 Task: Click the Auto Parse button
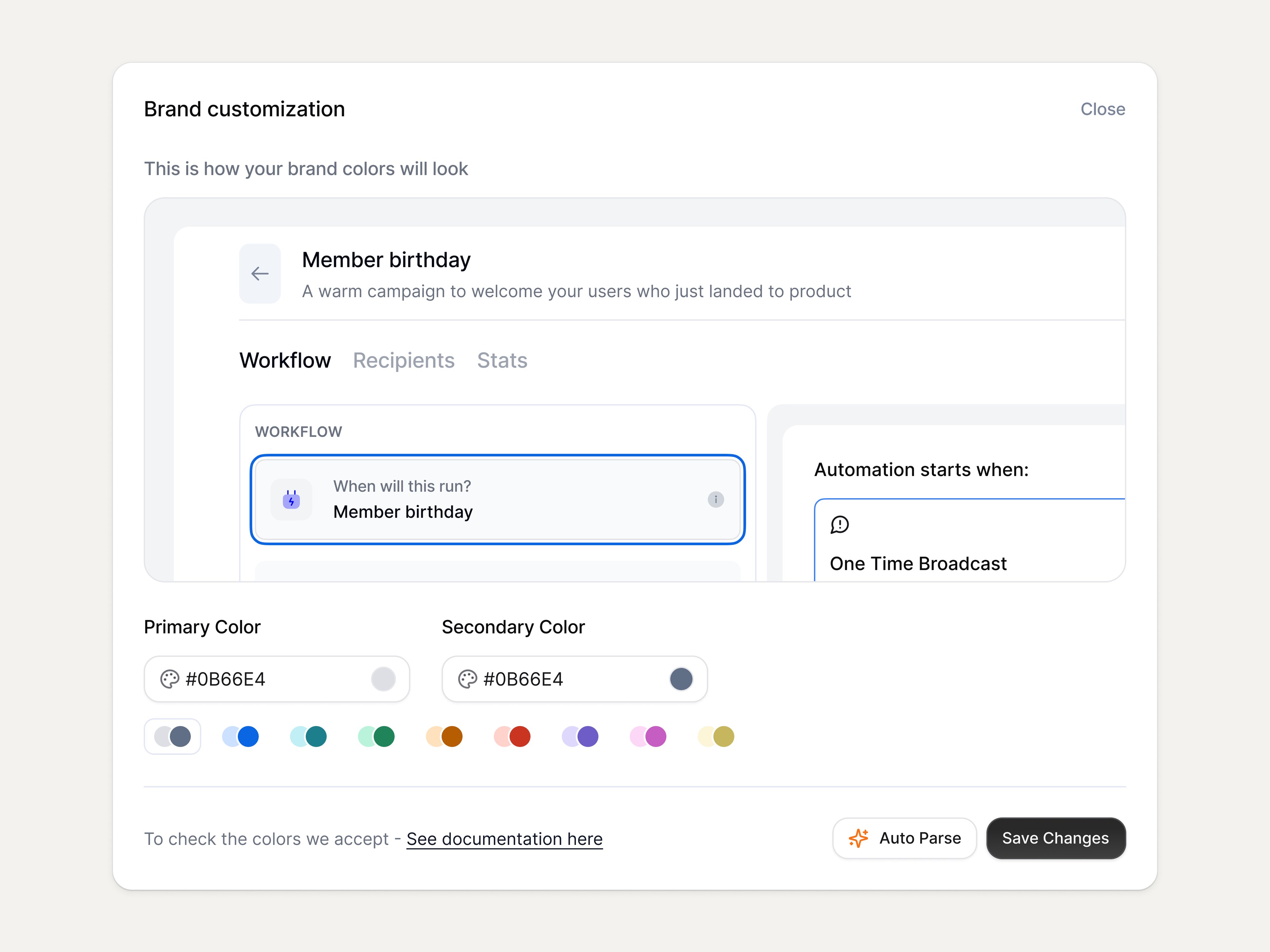[904, 838]
